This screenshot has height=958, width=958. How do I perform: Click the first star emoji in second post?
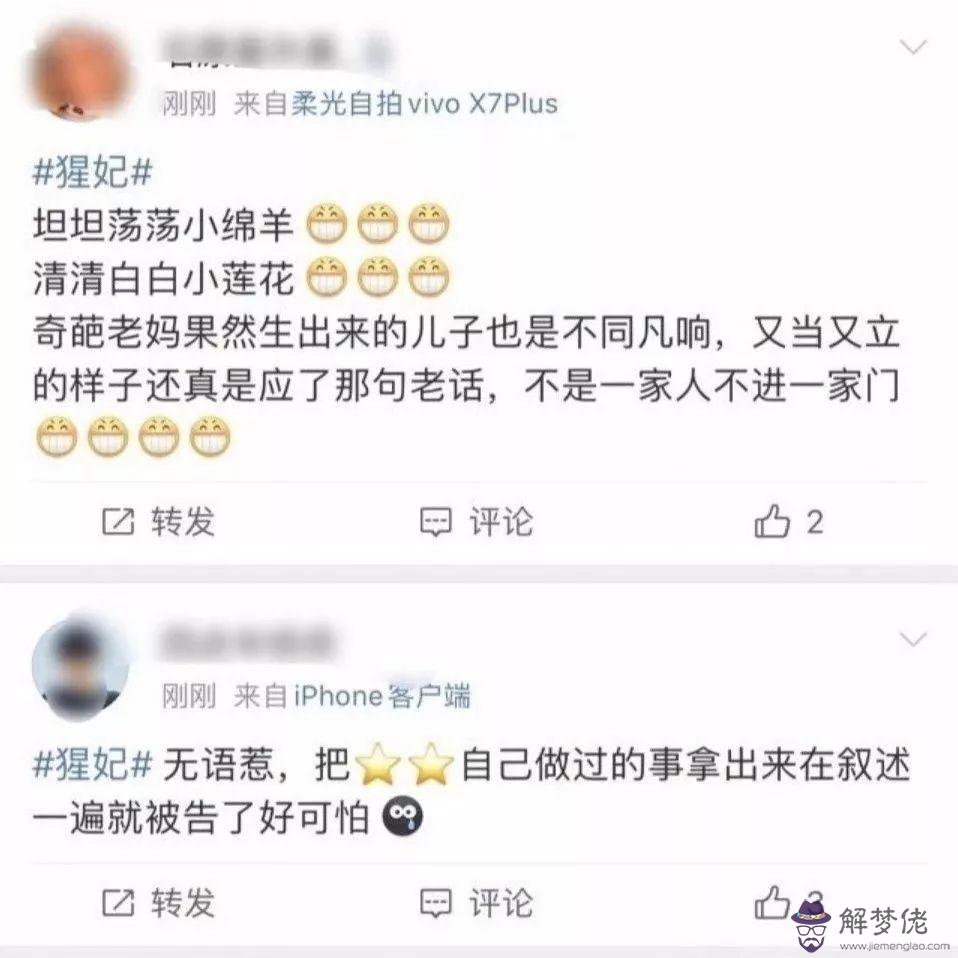(378, 764)
